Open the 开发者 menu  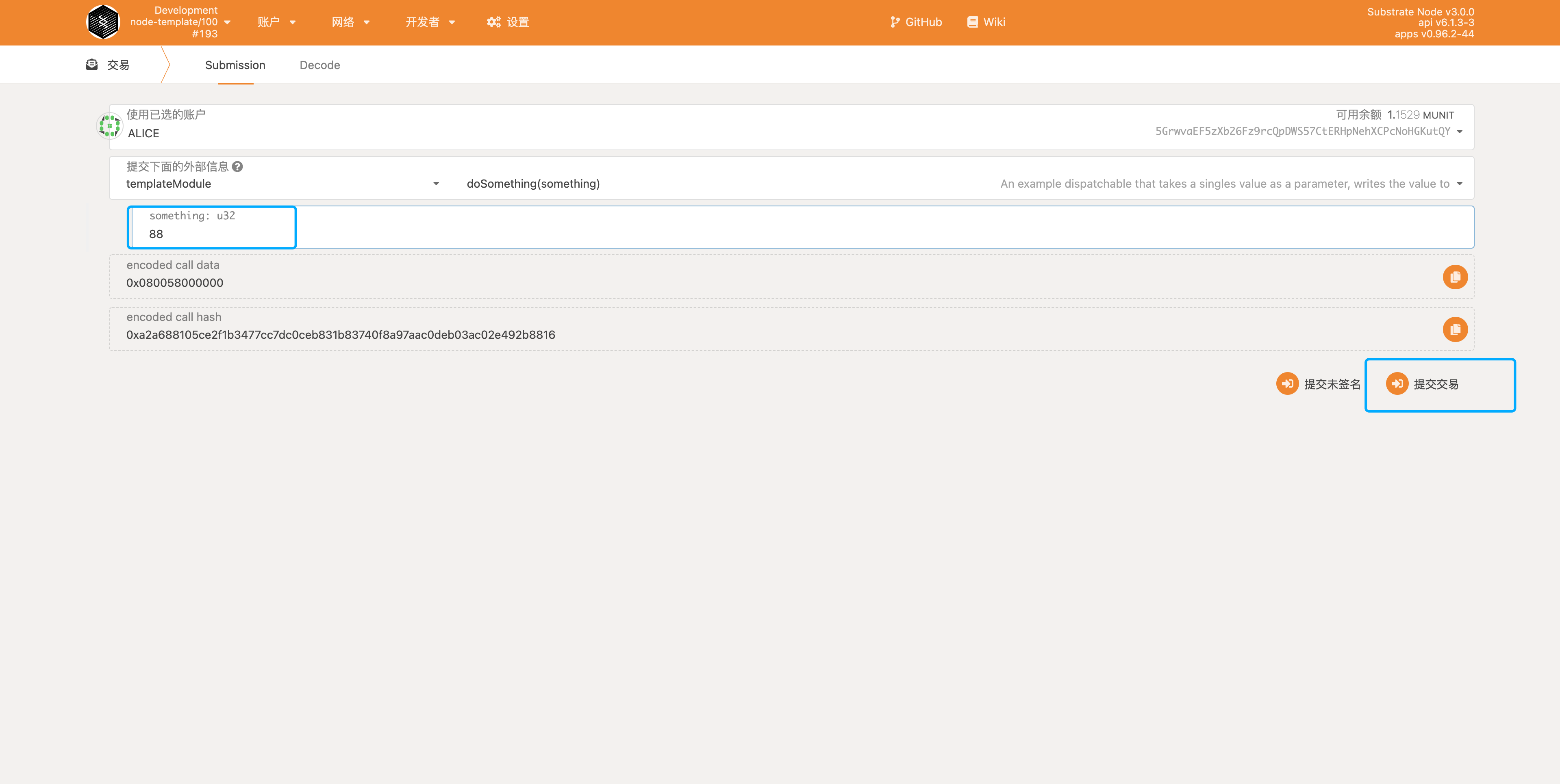430,22
